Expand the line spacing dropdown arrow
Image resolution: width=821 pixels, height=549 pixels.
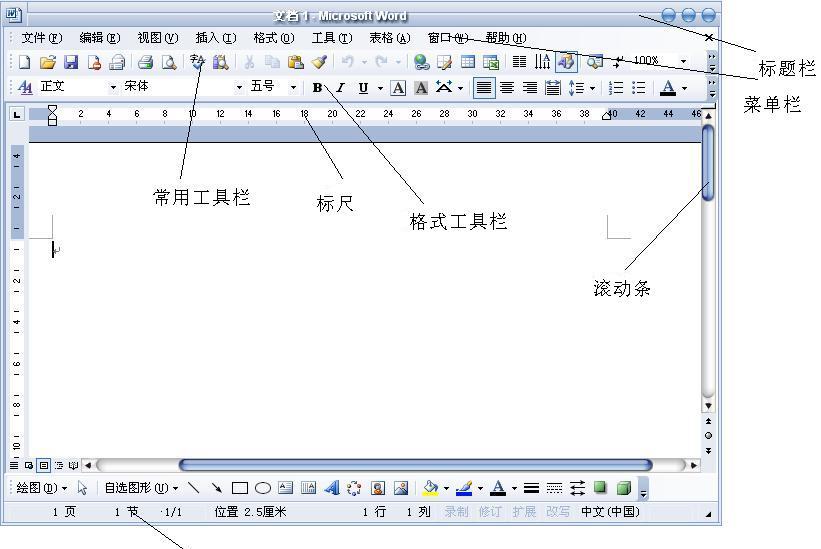pyautogui.click(x=592, y=88)
